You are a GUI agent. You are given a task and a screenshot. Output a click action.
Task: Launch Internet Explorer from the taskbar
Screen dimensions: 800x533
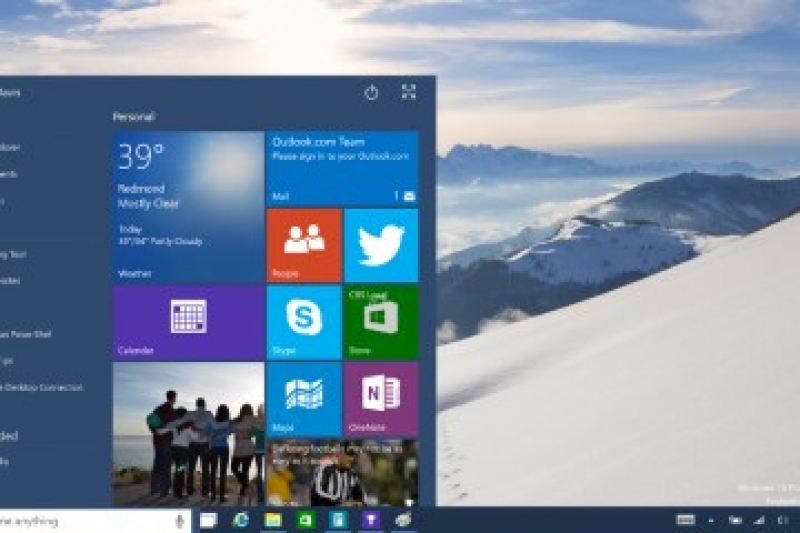tap(240, 520)
